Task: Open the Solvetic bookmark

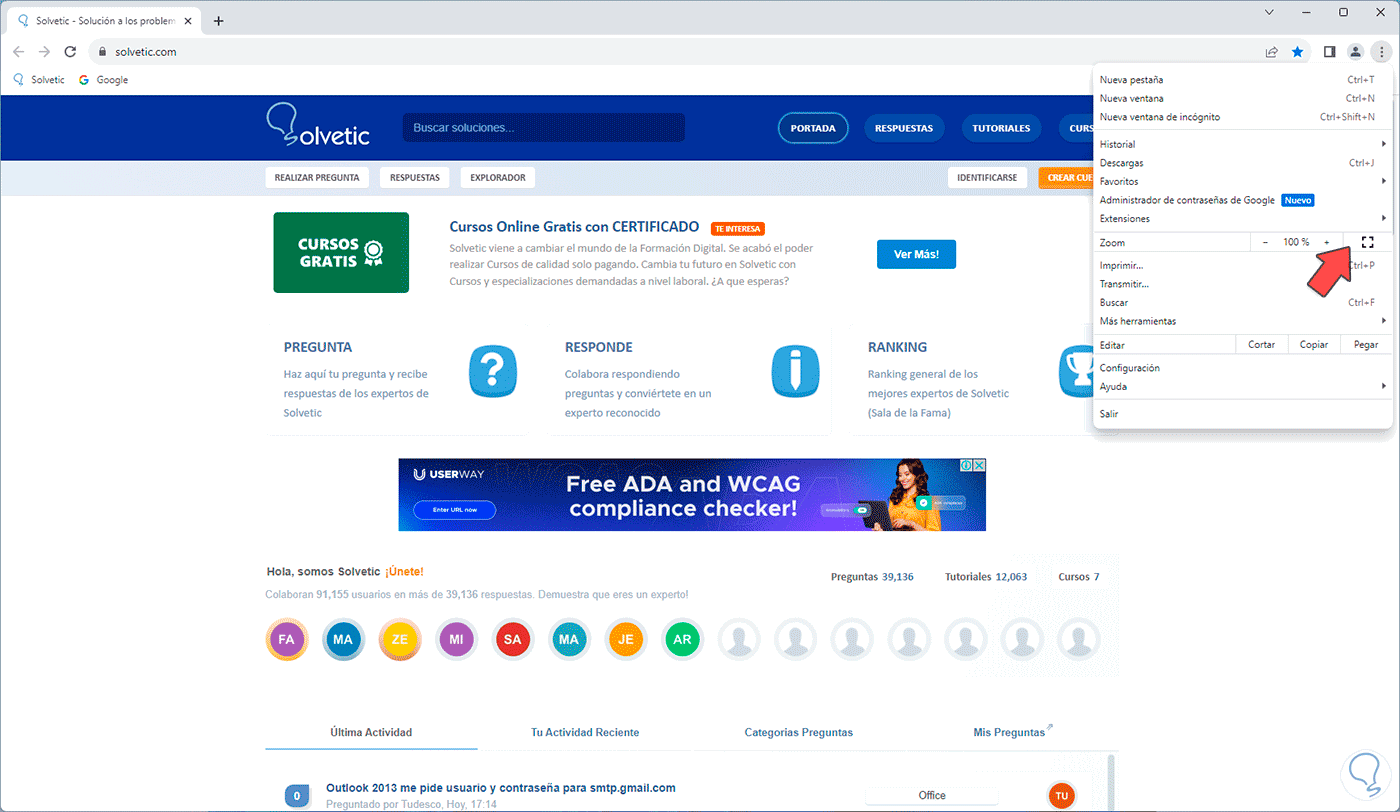Action: [38, 80]
